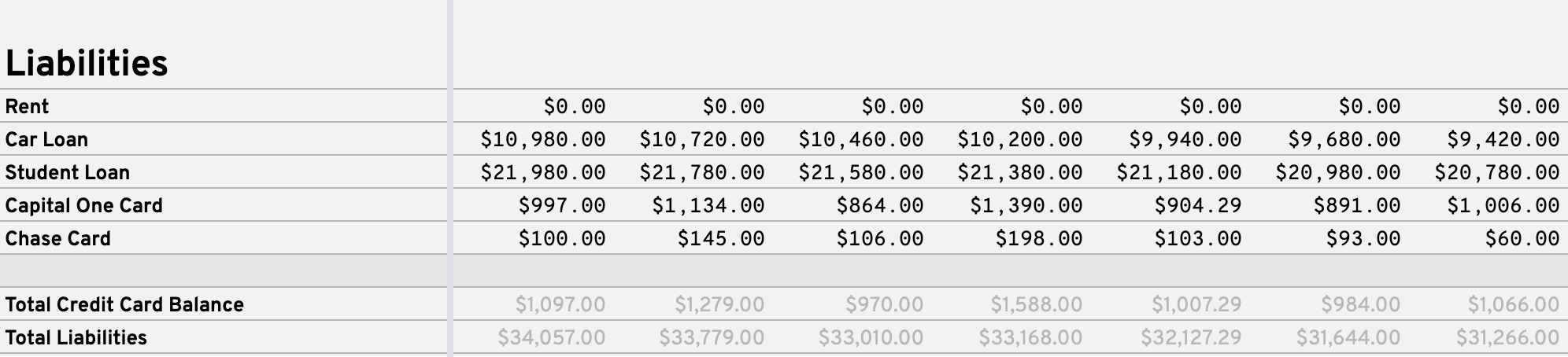Click the Total Credit Card Balance label
This screenshot has height=357, width=1568.
pyautogui.click(x=124, y=304)
